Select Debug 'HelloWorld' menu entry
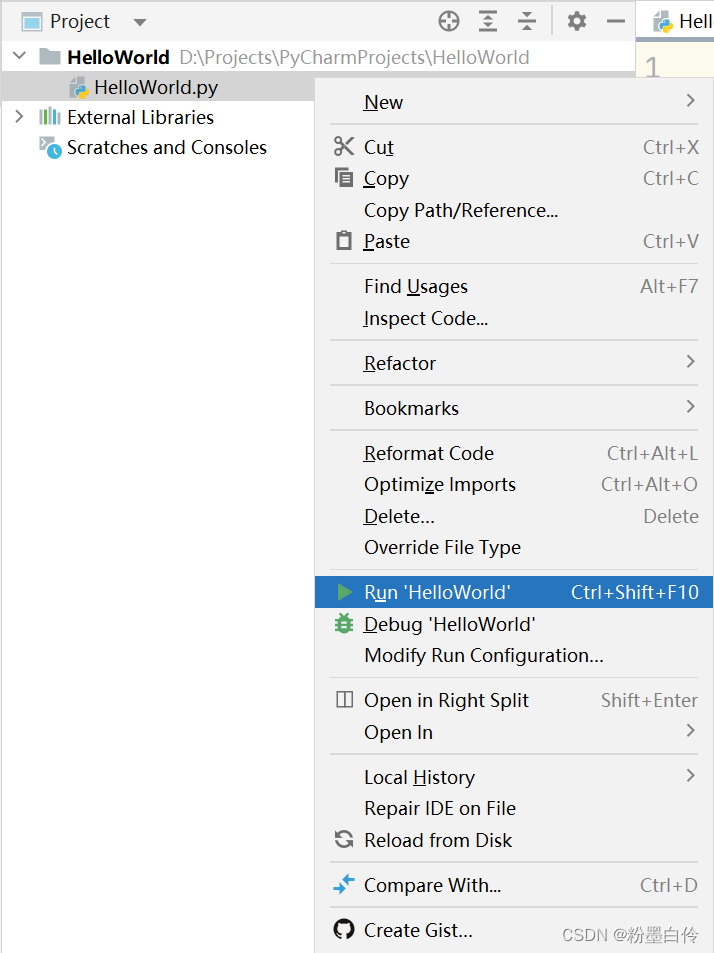Screen dimensions: 714x953 pos(514,624)
